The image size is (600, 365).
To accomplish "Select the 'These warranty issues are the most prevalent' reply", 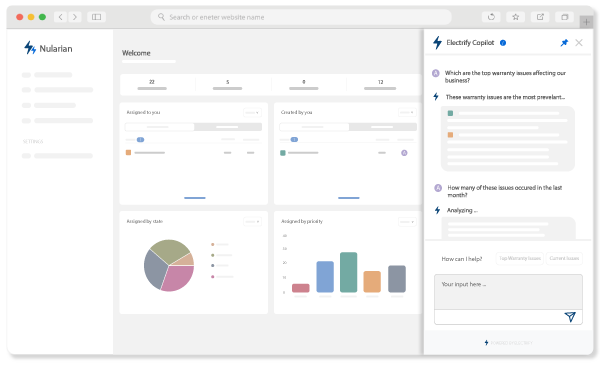I will [x=505, y=97].
